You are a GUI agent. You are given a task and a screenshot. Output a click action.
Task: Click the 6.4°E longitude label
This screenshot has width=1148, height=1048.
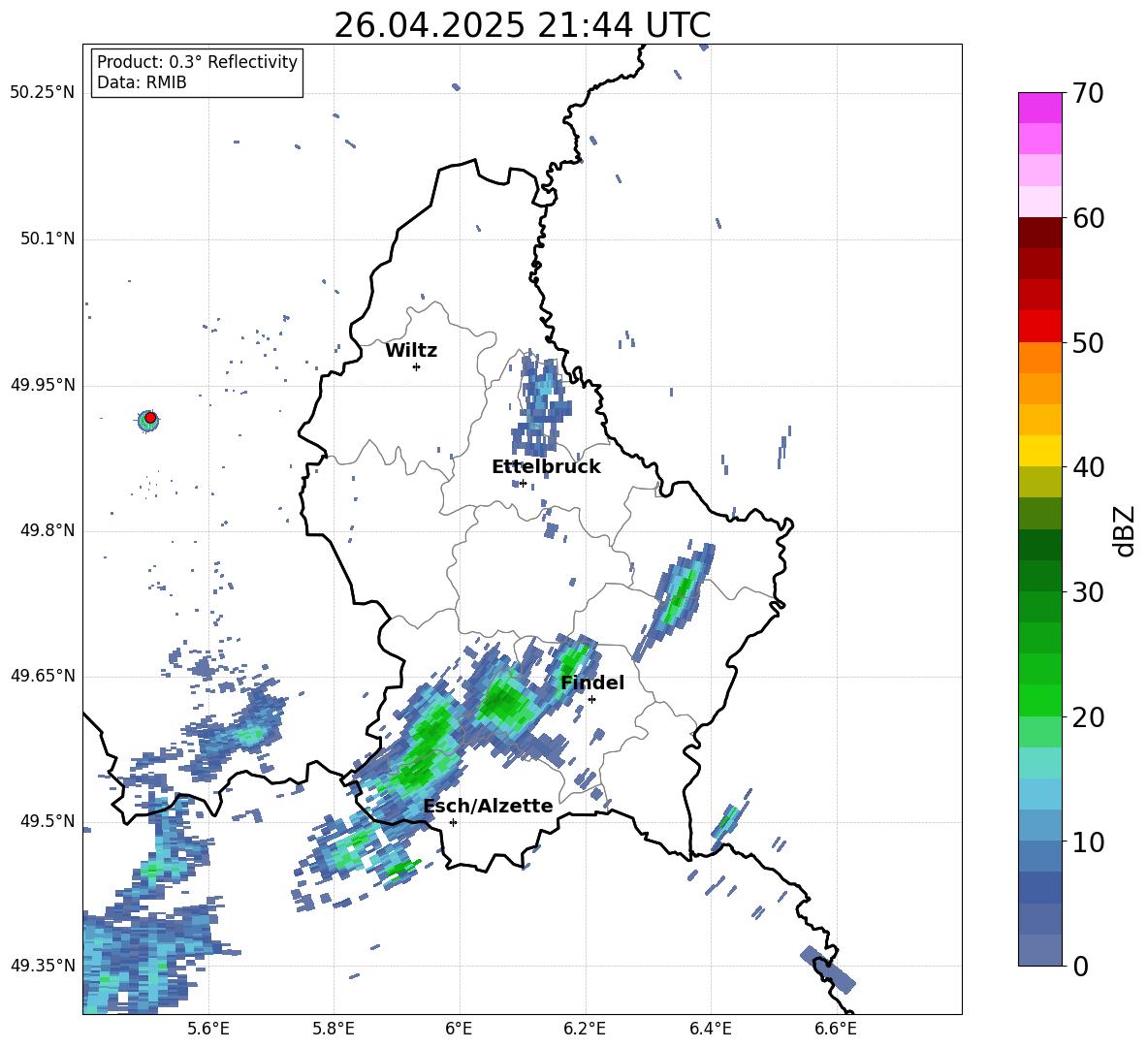click(710, 1029)
